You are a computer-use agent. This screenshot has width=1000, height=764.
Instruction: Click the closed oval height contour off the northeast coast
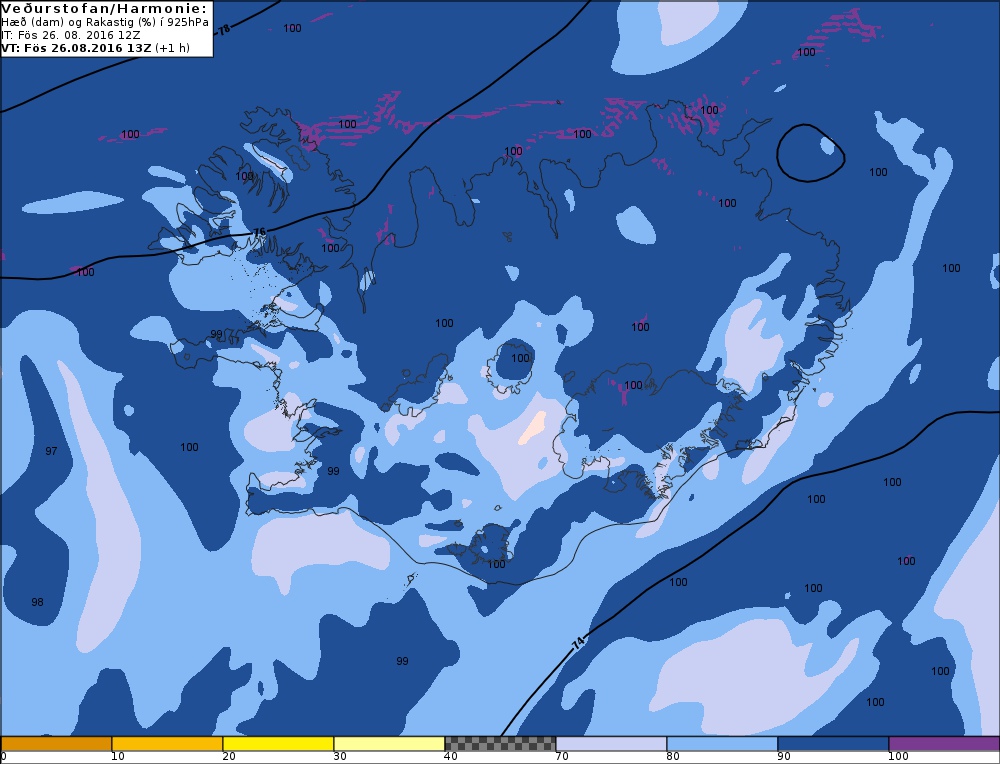pos(811,153)
